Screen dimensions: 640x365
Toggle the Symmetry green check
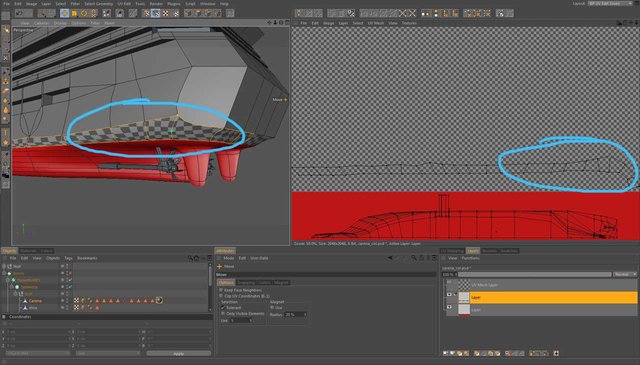pyautogui.click(x=70, y=287)
